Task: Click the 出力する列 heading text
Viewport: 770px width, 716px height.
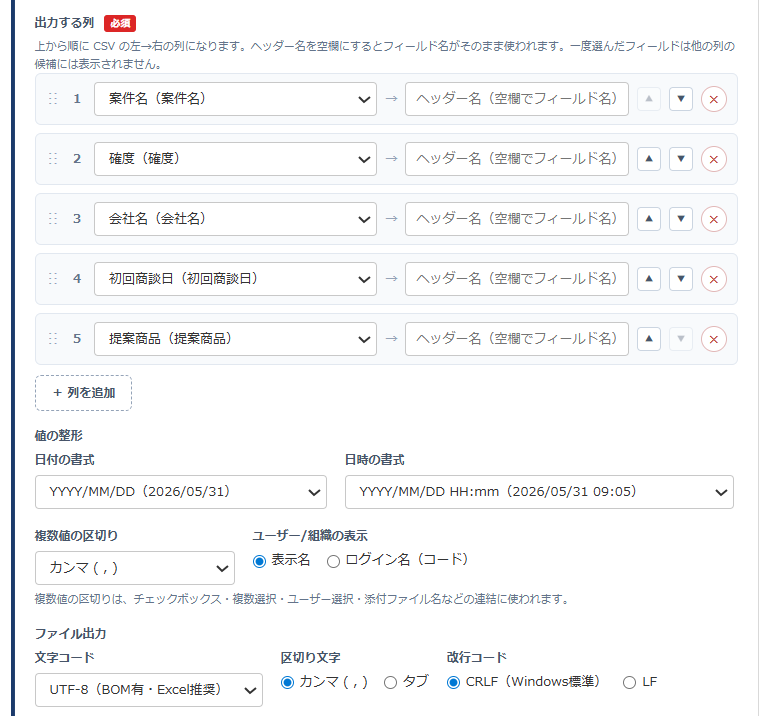Action: (64, 23)
